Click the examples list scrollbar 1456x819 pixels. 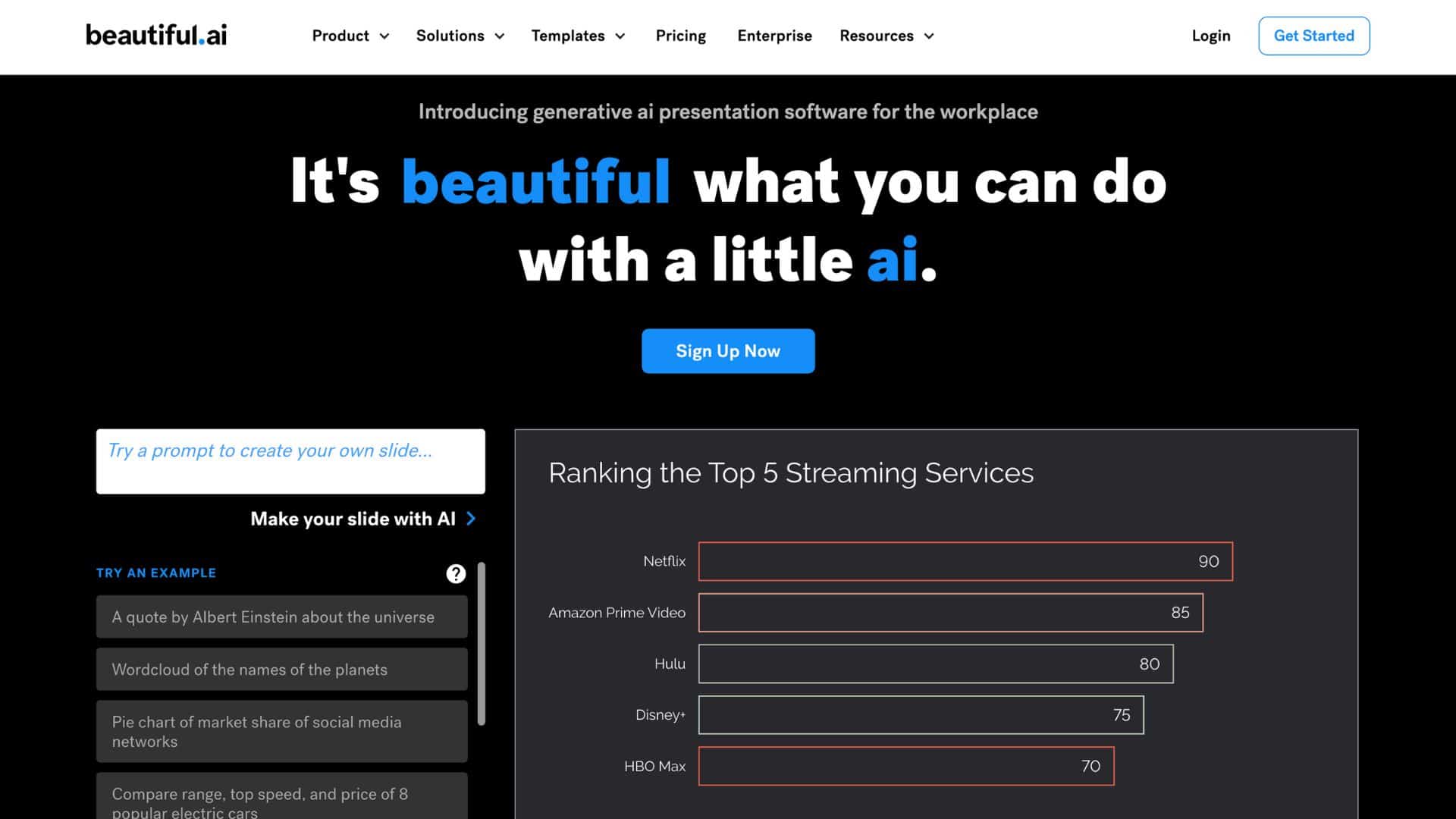(x=481, y=643)
